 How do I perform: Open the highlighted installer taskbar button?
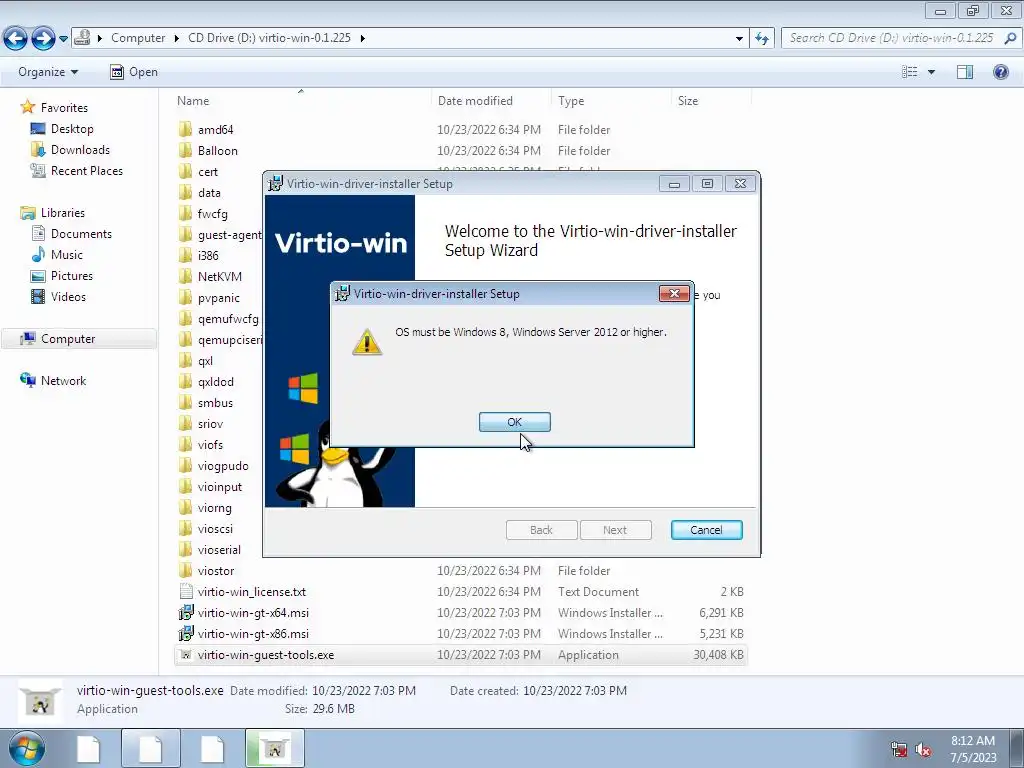click(x=275, y=748)
